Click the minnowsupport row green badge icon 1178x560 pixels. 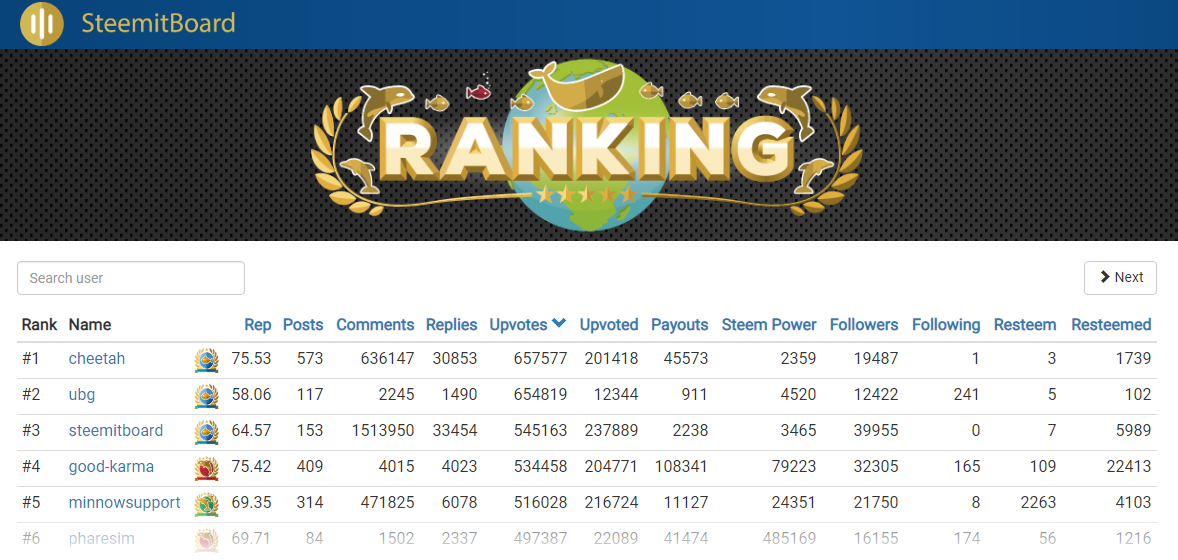click(206, 504)
